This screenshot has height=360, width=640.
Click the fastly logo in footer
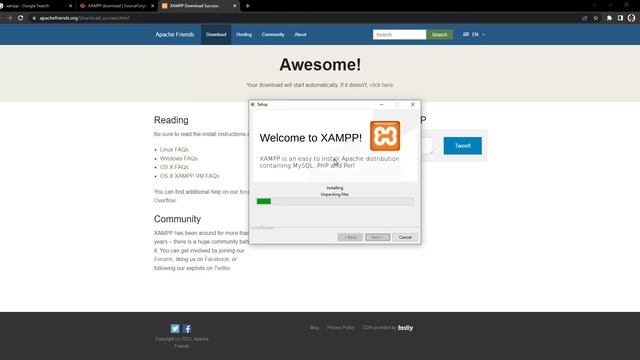405,328
